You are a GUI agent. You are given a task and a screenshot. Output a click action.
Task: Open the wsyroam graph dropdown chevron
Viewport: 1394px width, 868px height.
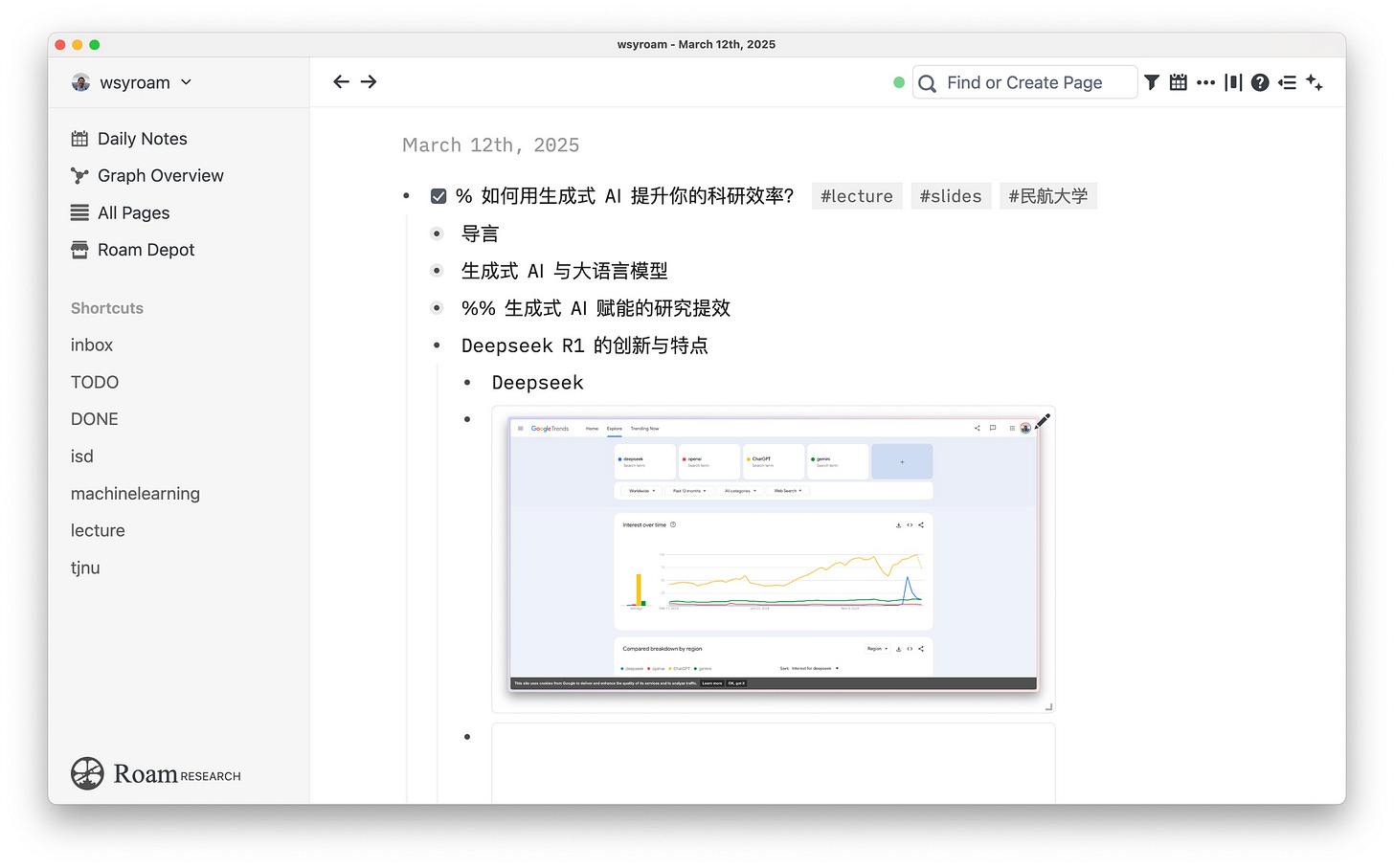click(186, 82)
